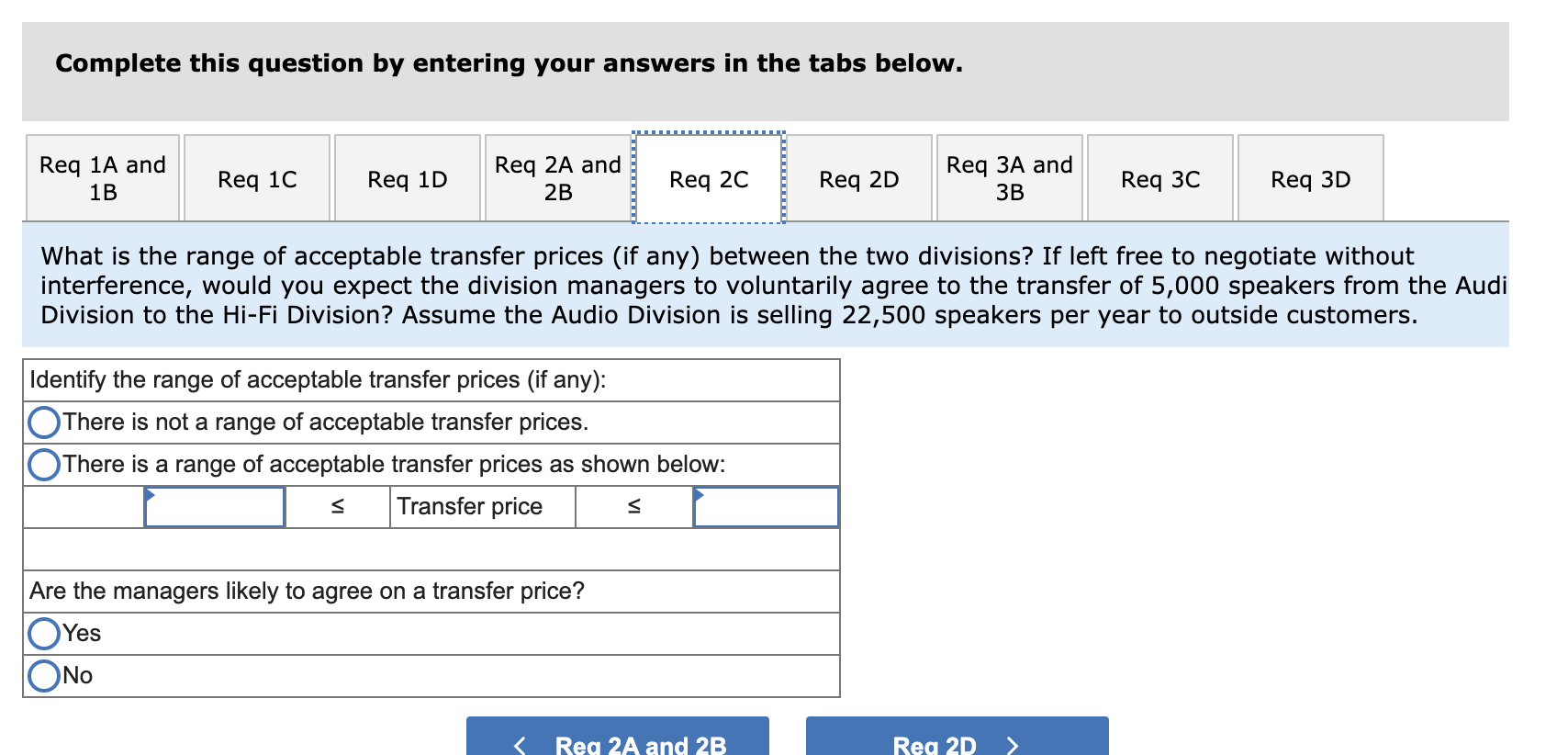Open the Req 1C tab
Image resolution: width=1568 pixels, height=755 pixels.
tap(257, 177)
